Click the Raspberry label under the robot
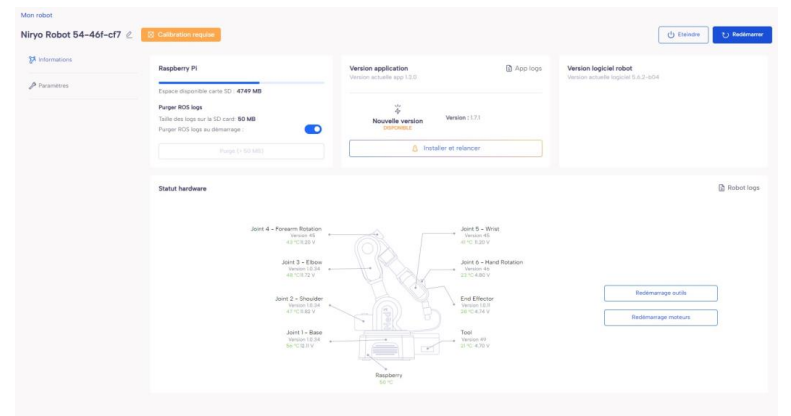The width and height of the screenshot is (791, 416). (388, 375)
